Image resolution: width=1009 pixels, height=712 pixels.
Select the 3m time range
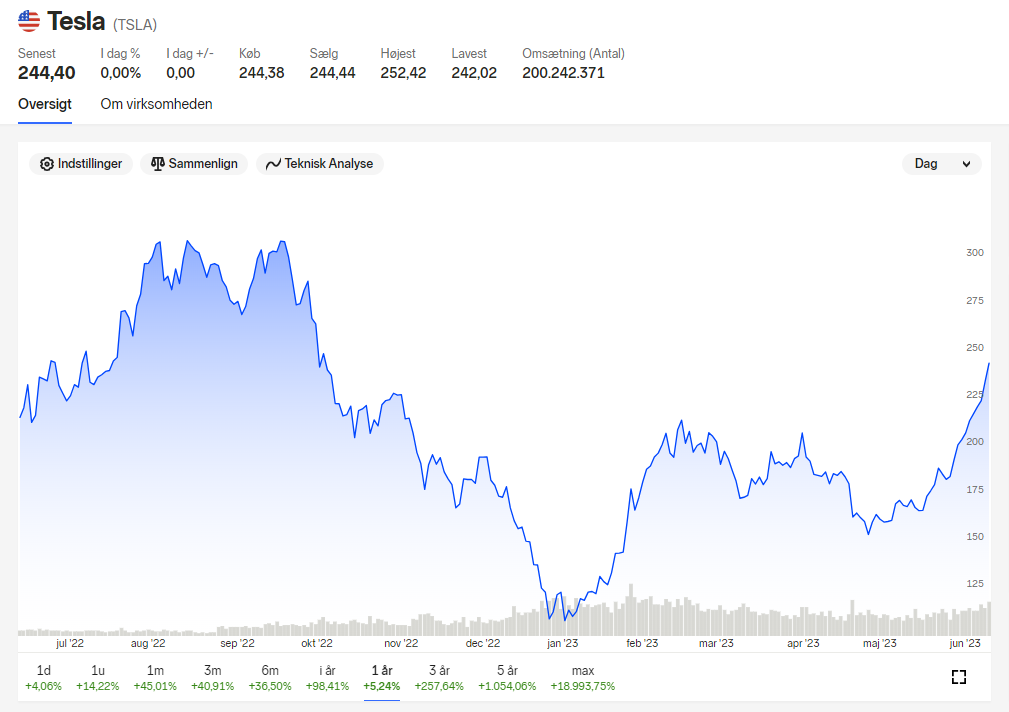(x=212, y=678)
